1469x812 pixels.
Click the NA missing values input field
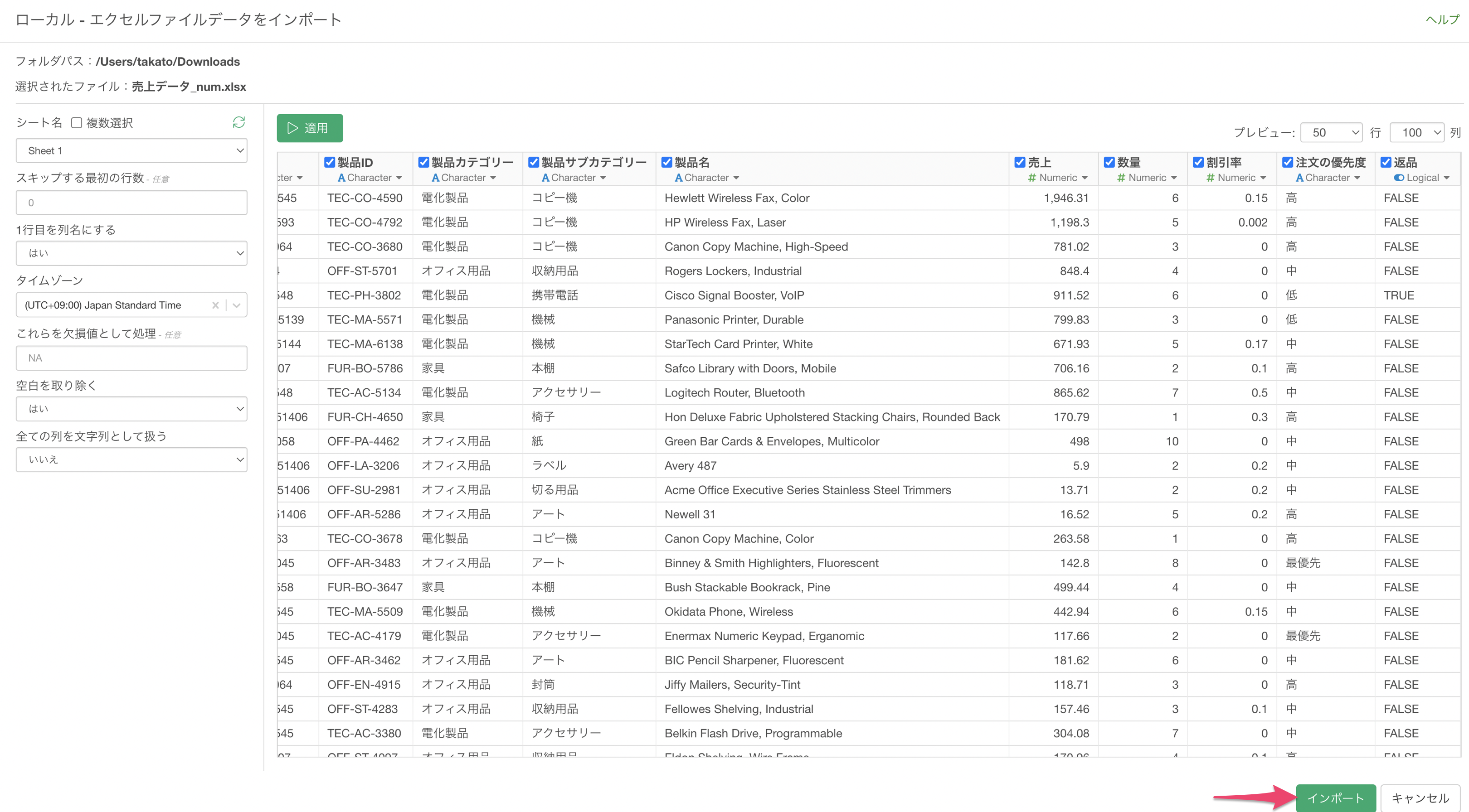click(131, 358)
